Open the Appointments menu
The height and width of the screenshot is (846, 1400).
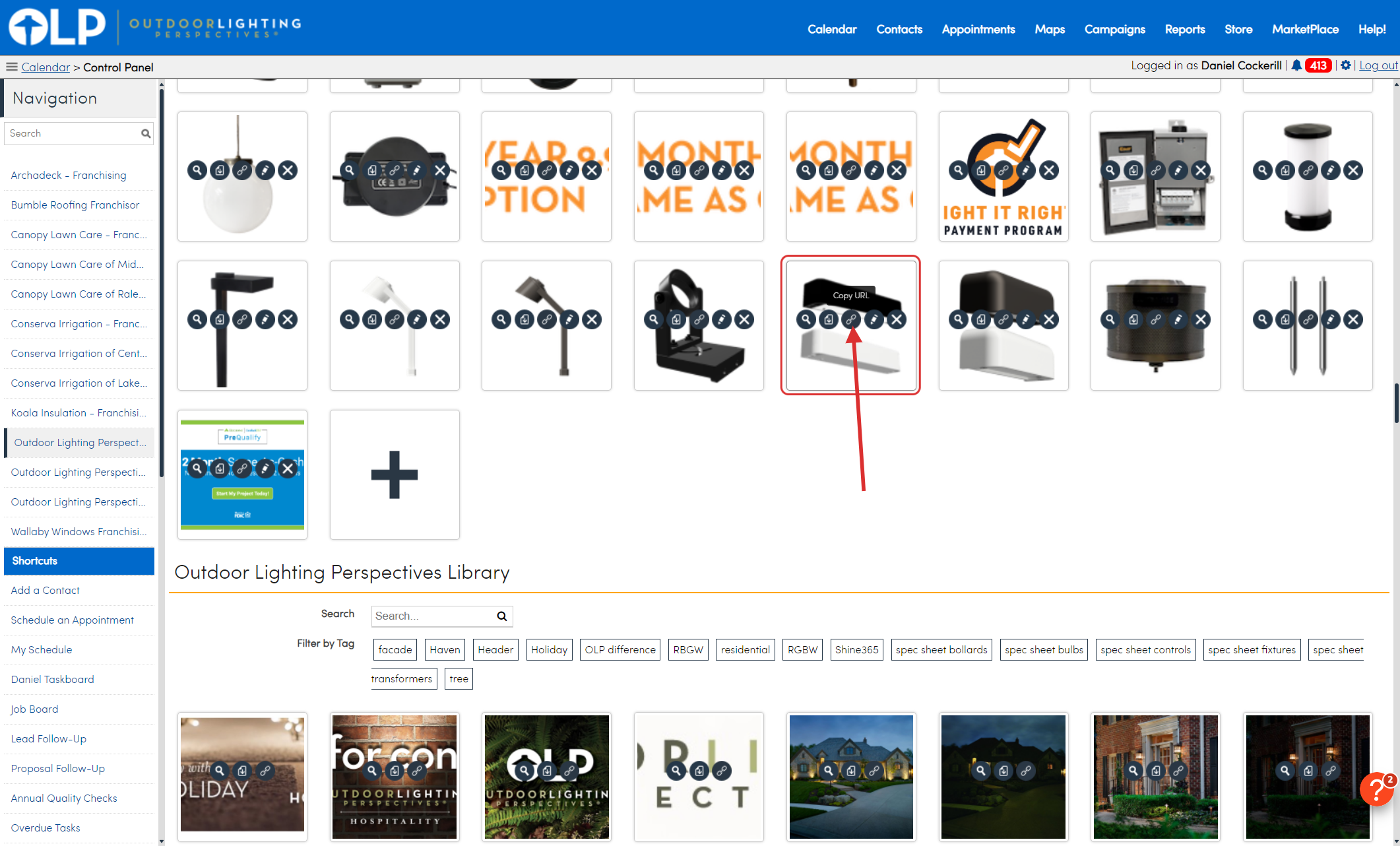tap(978, 29)
